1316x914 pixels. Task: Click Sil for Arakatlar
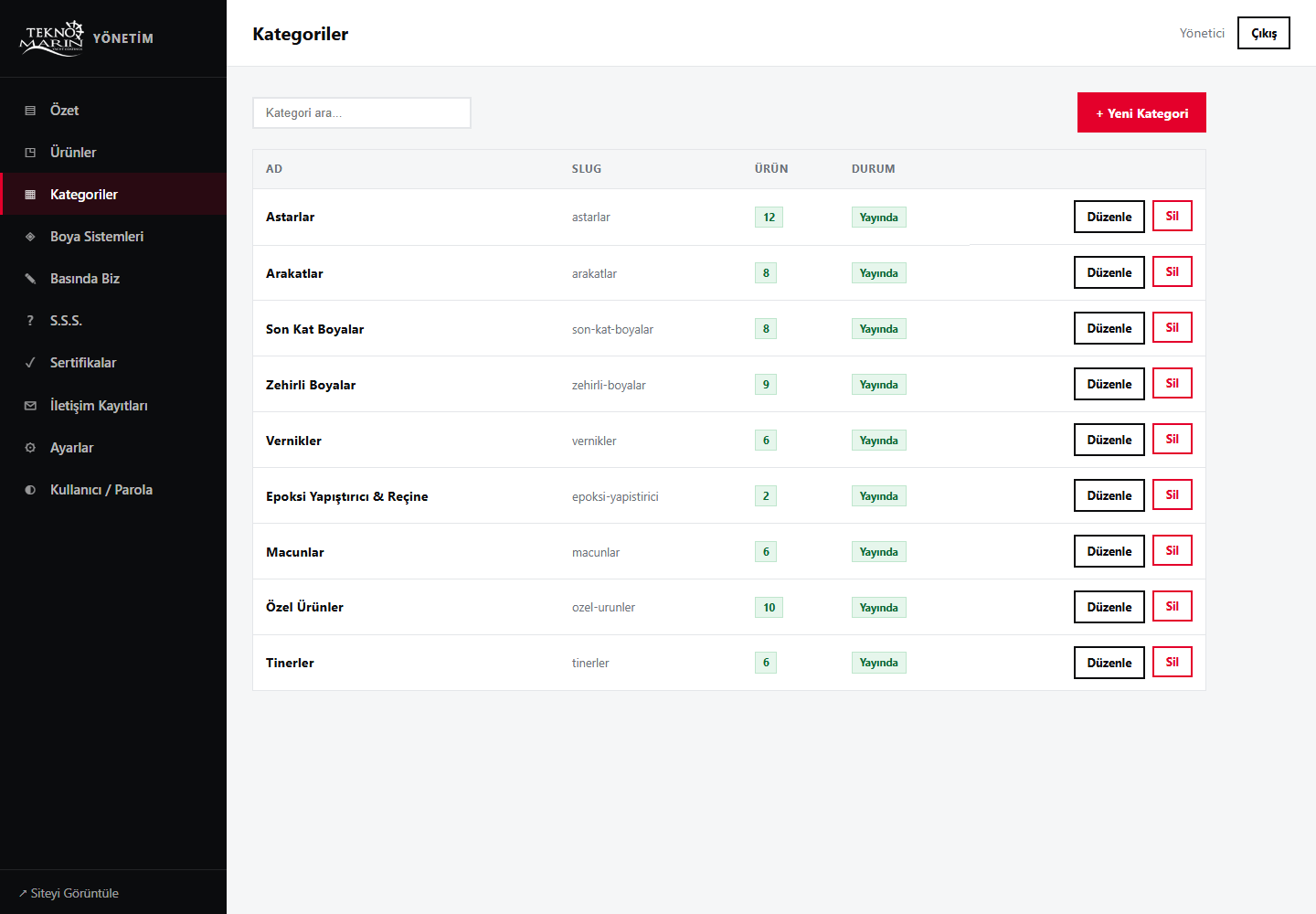[1173, 271]
